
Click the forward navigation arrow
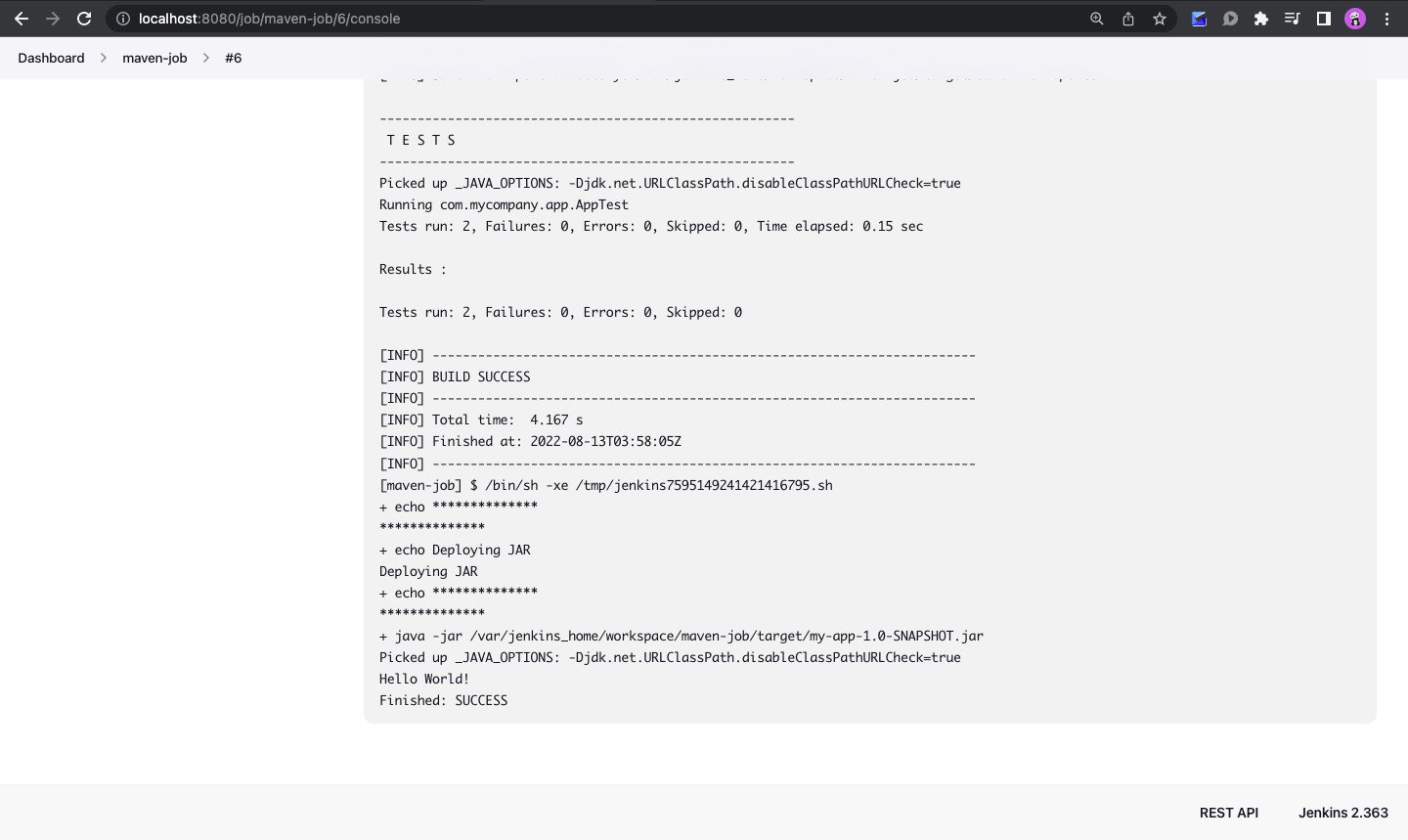click(x=53, y=19)
